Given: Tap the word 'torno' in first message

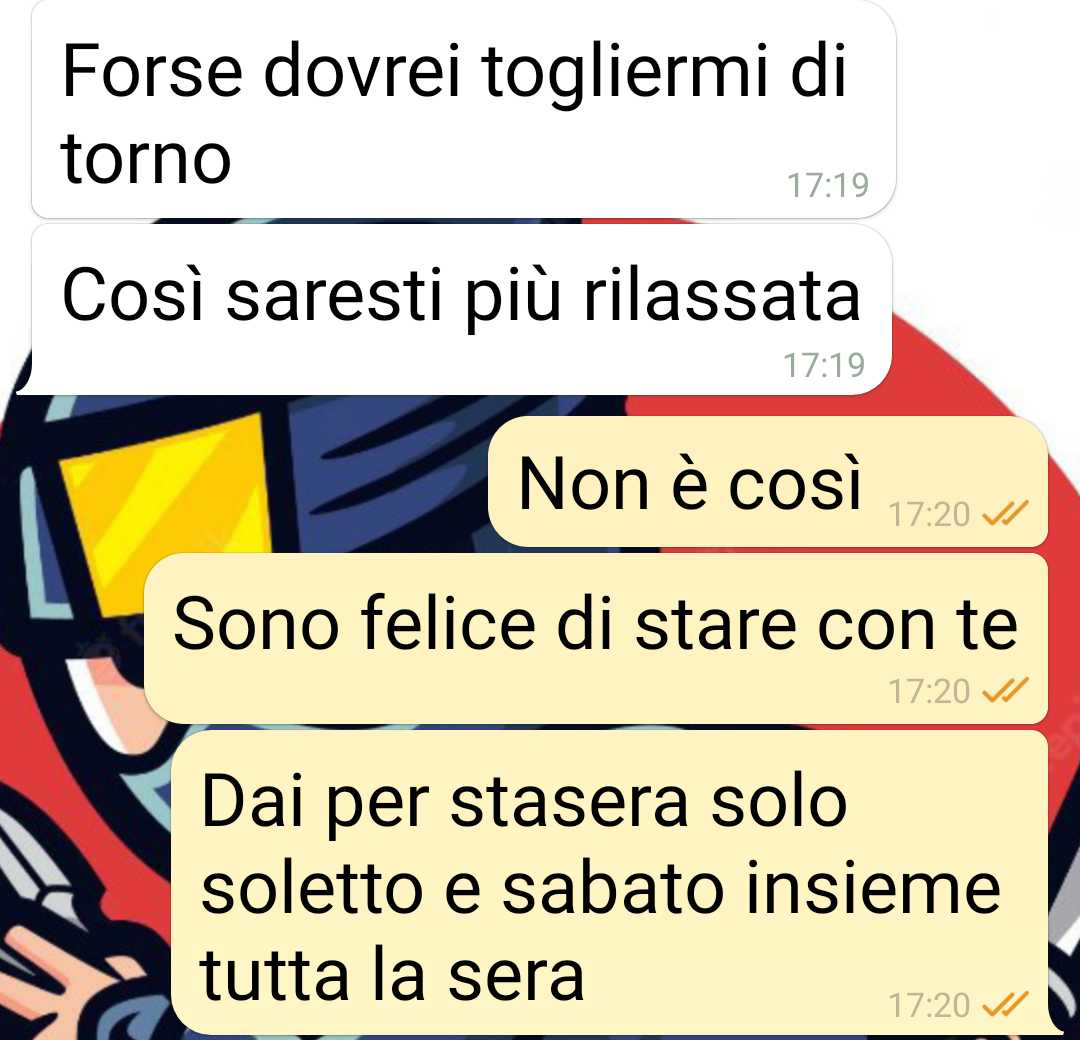Looking at the screenshot, I should pyautogui.click(x=145, y=160).
